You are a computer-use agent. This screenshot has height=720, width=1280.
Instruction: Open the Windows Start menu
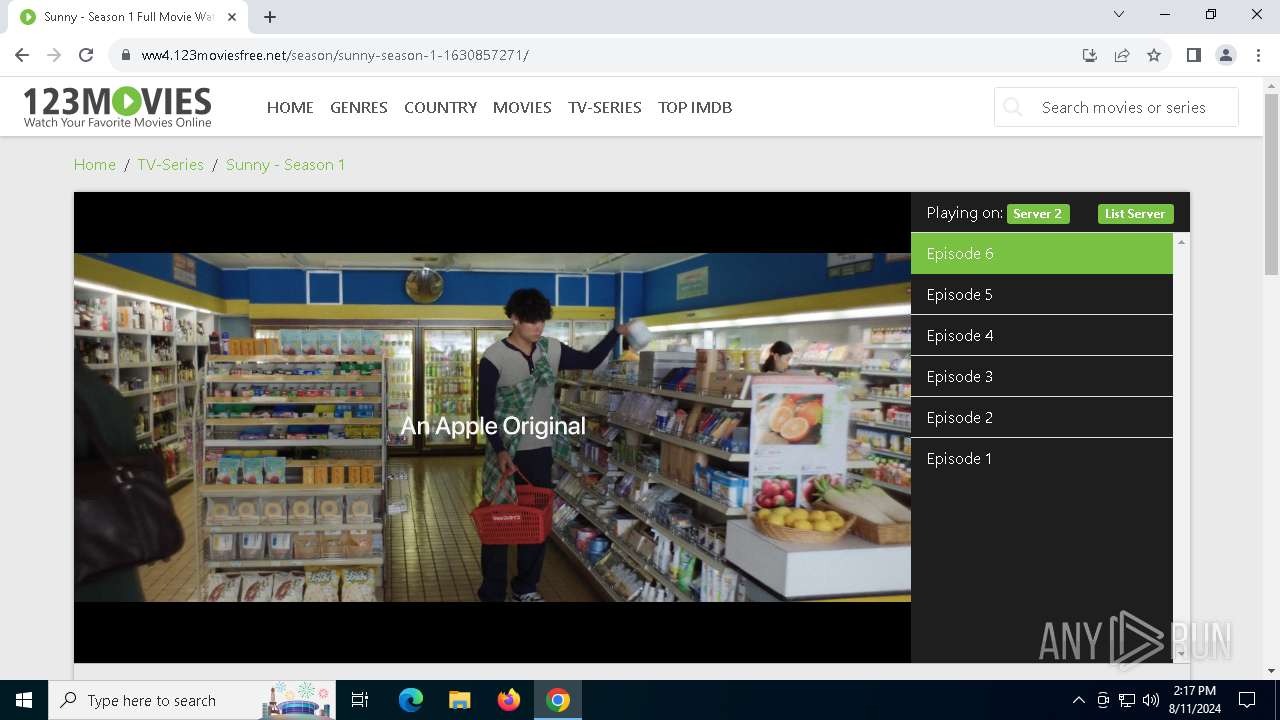pyautogui.click(x=24, y=700)
